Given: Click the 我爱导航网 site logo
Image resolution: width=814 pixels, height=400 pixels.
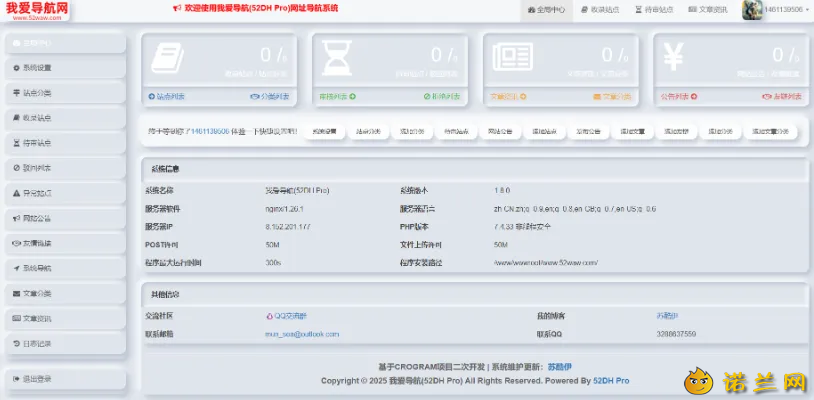Looking at the screenshot, I should pos(37,10).
